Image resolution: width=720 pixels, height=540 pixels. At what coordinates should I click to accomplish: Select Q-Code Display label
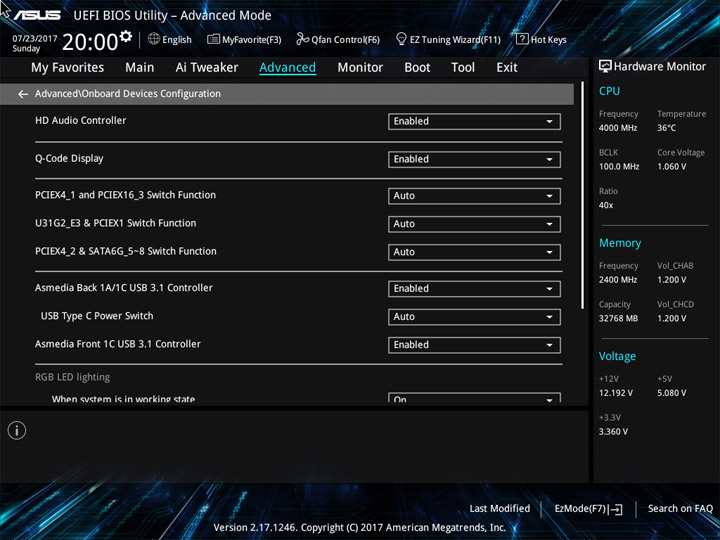69,158
